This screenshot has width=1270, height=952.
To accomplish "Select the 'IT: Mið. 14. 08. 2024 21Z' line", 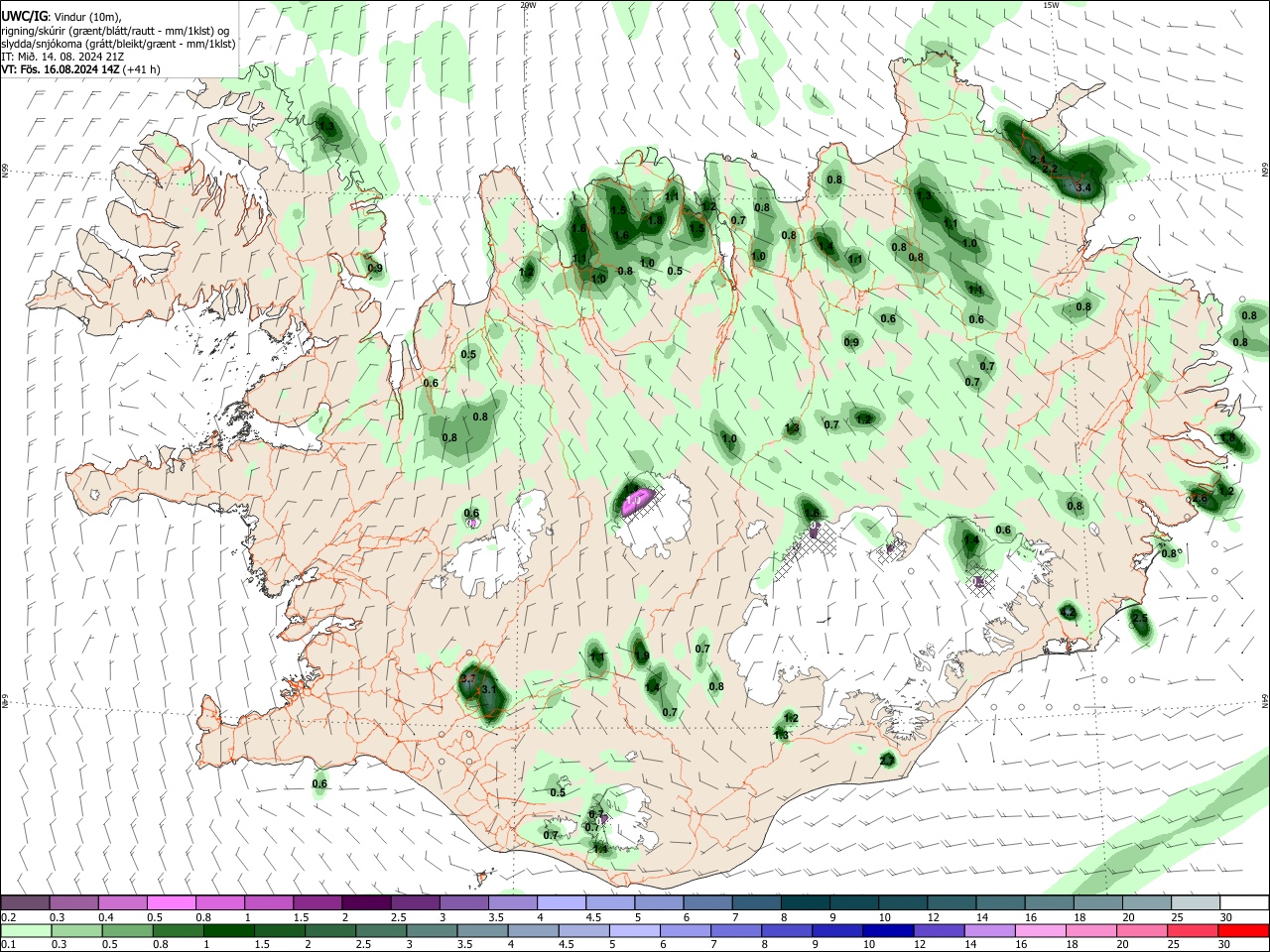I will point(62,57).
